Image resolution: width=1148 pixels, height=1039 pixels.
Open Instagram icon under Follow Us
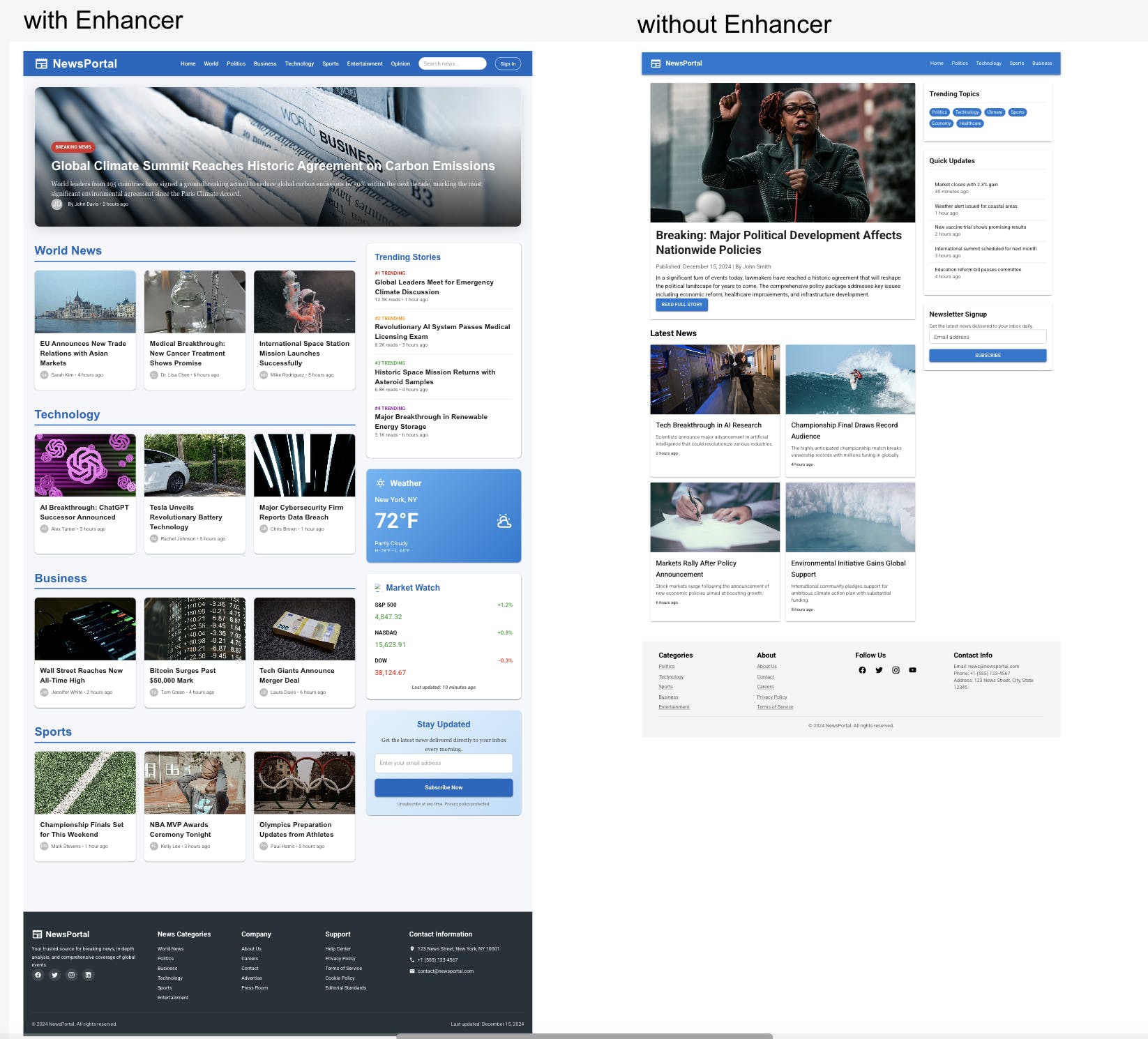(x=896, y=670)
